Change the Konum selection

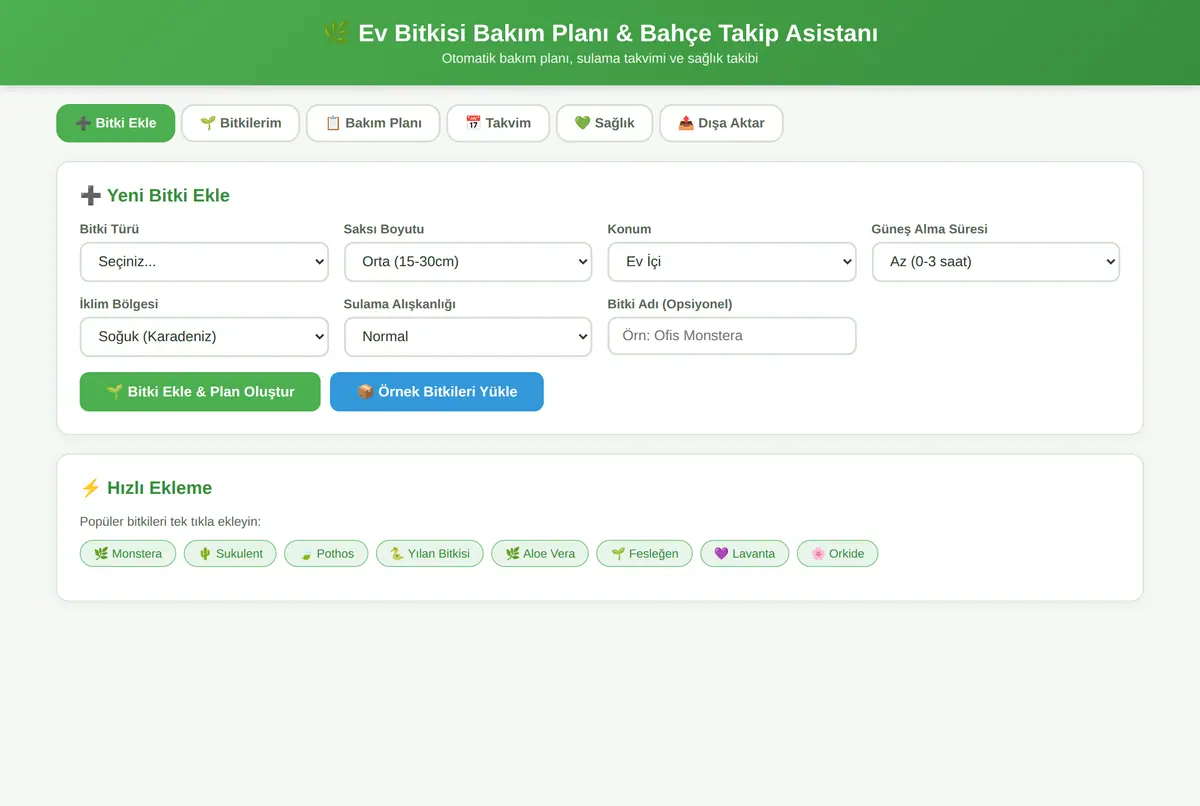(x=732, y=262)
